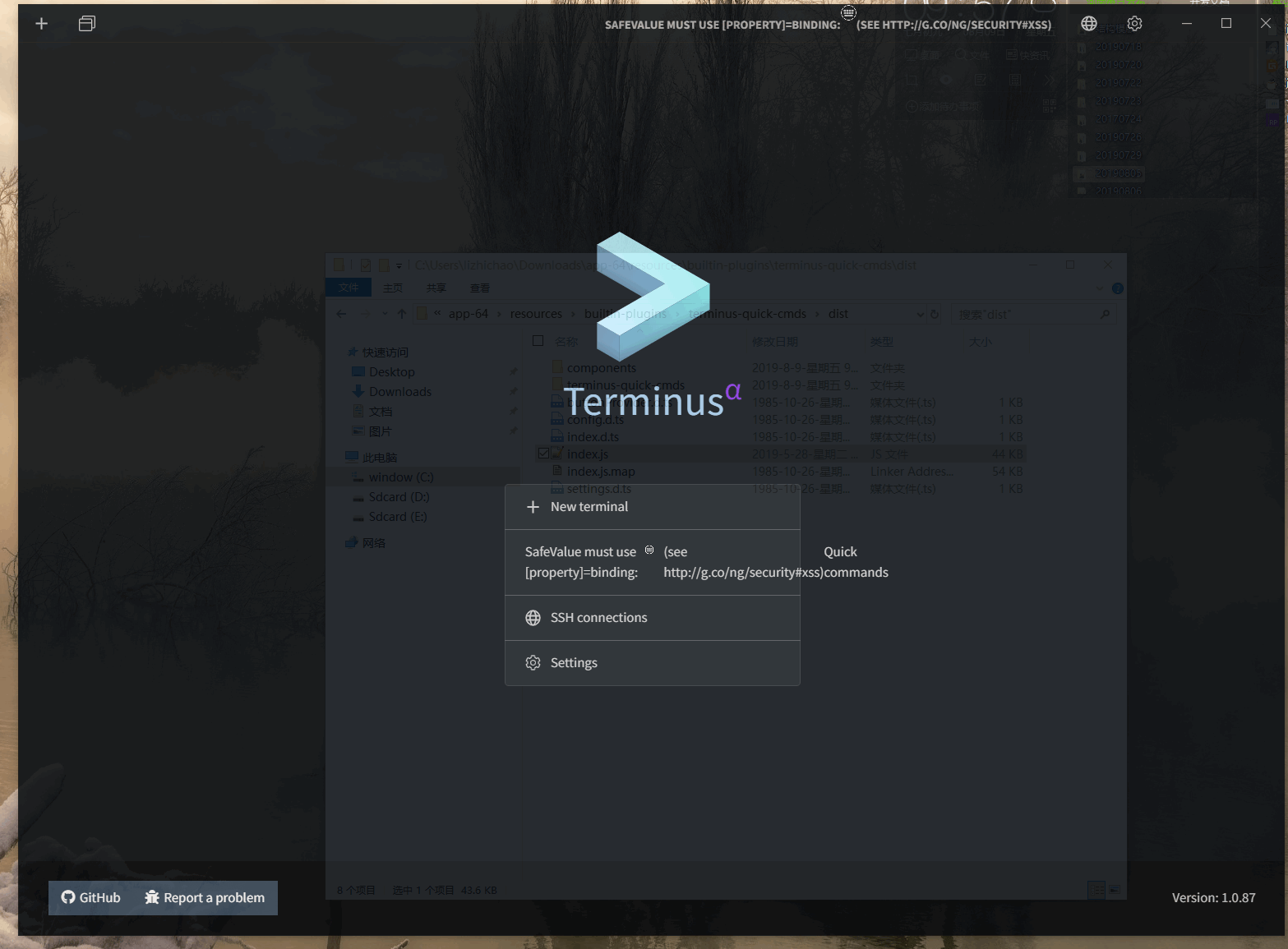1288x949 pixels.
Task: Check the select-all box in the name column
Action: (x=538, y=340)
